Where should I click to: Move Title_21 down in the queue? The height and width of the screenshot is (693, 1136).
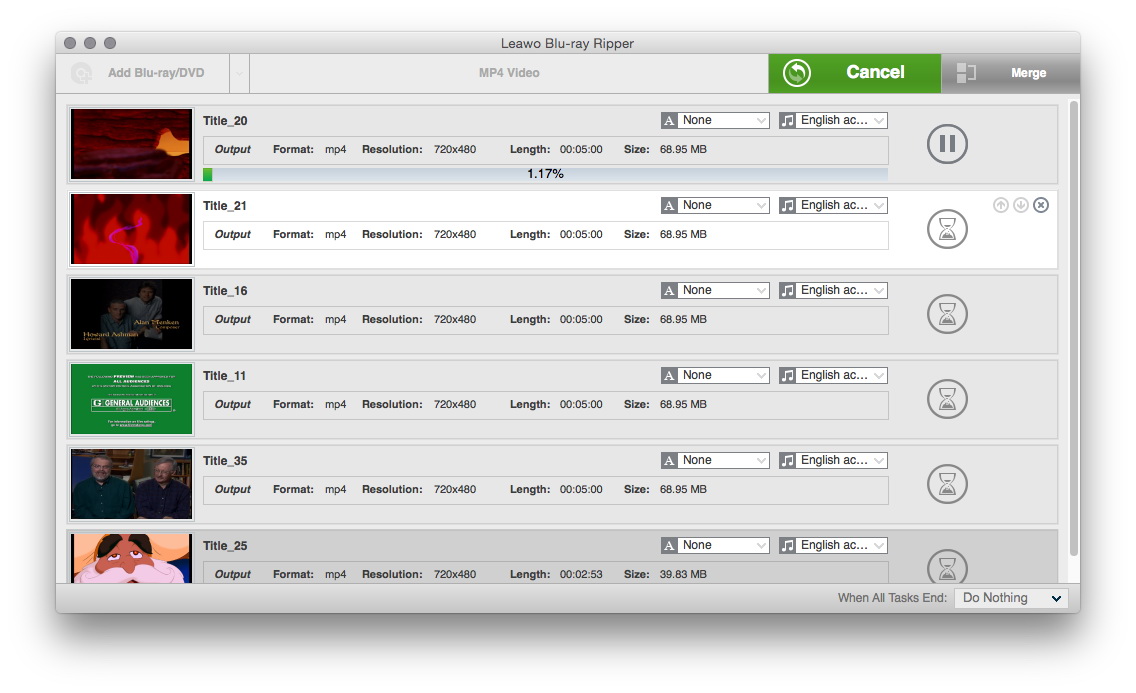coord(1020,205)
